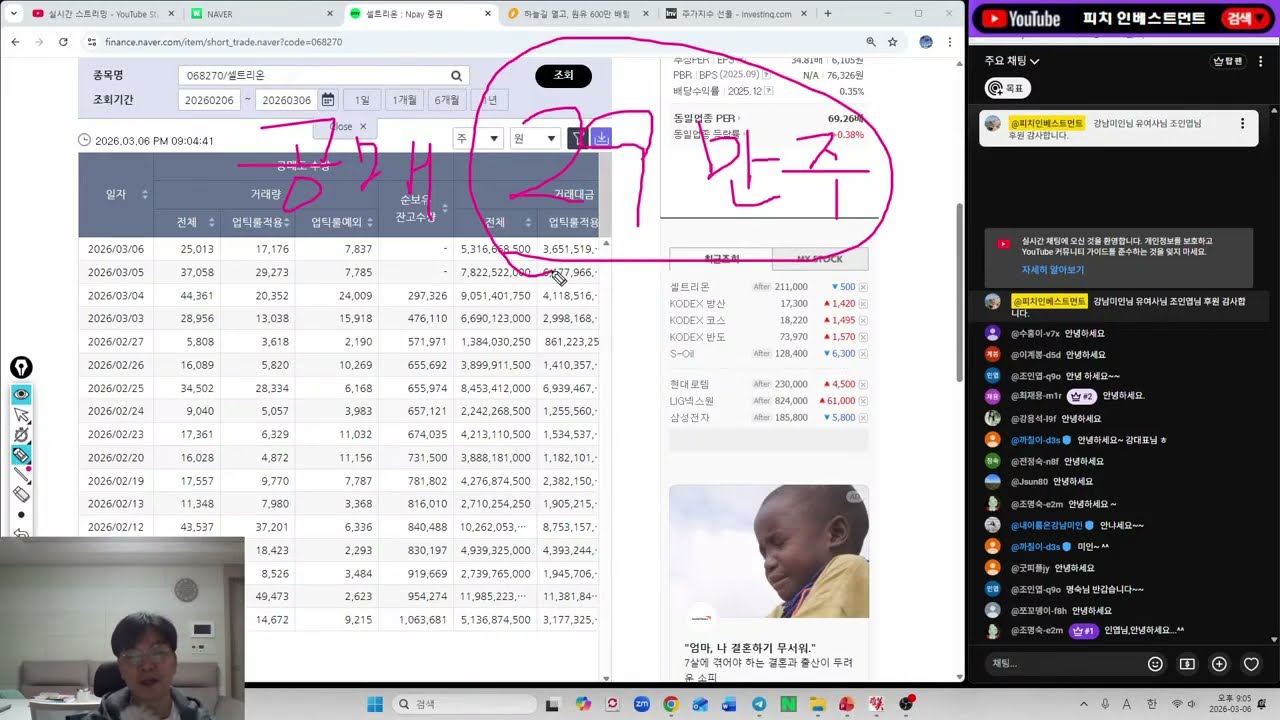Open Telegram from the taskbar
This screenshot has width=1280, height=720.
click(x=759, y=704)
